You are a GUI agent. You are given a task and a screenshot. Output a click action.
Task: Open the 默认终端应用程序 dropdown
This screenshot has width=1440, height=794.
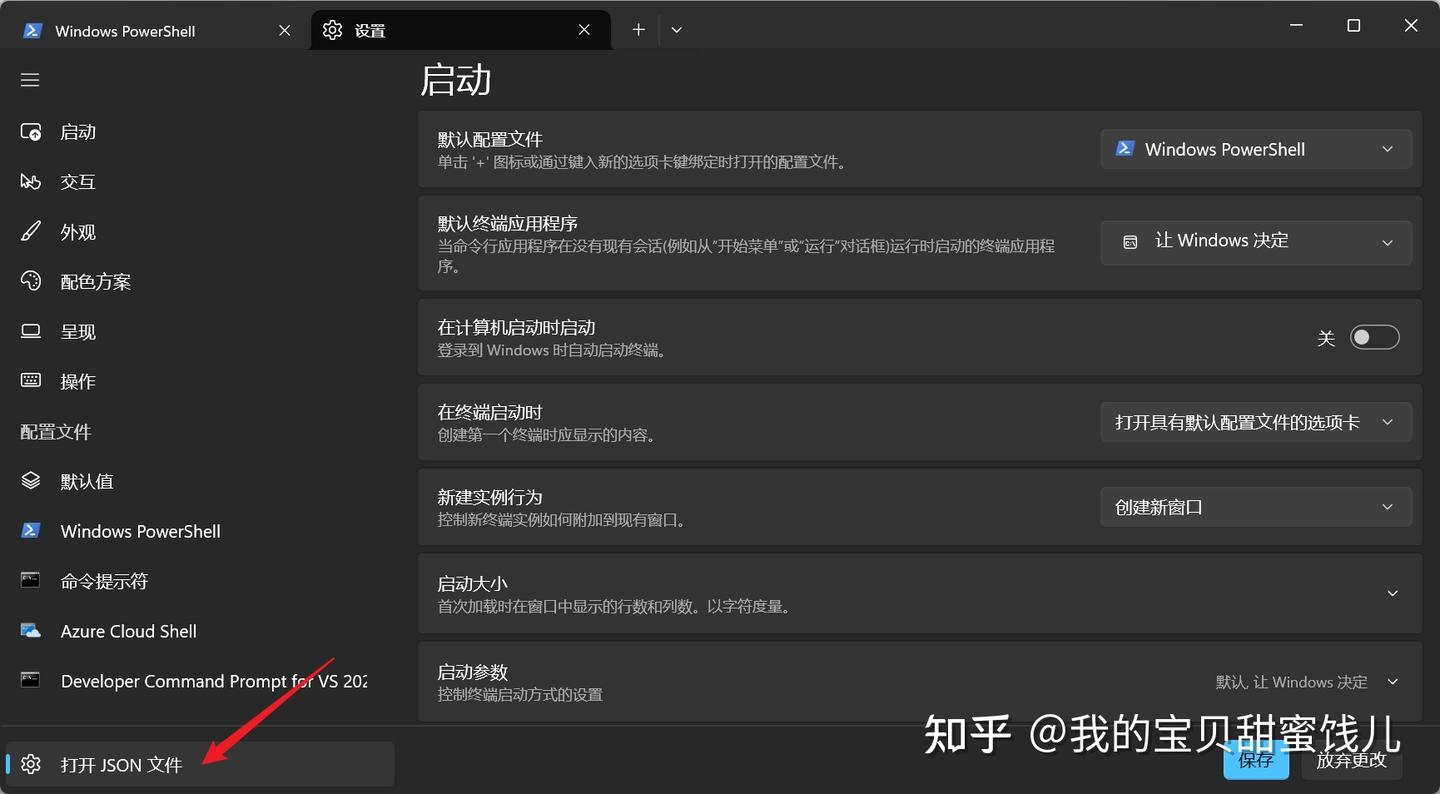1255,242
